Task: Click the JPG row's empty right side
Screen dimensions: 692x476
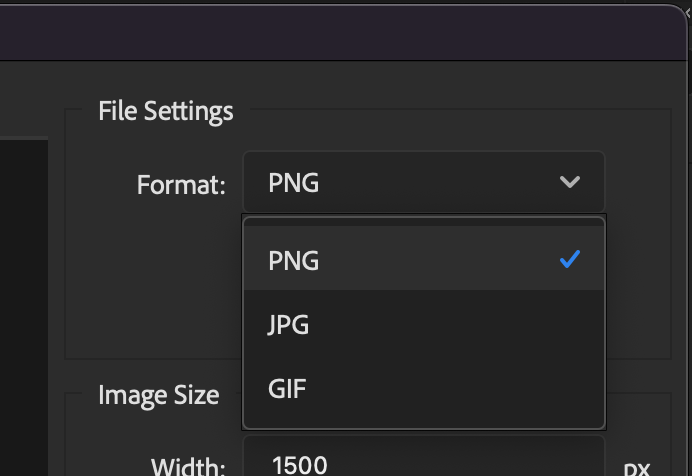Action: pyautogui.click(x=455, y=324)
